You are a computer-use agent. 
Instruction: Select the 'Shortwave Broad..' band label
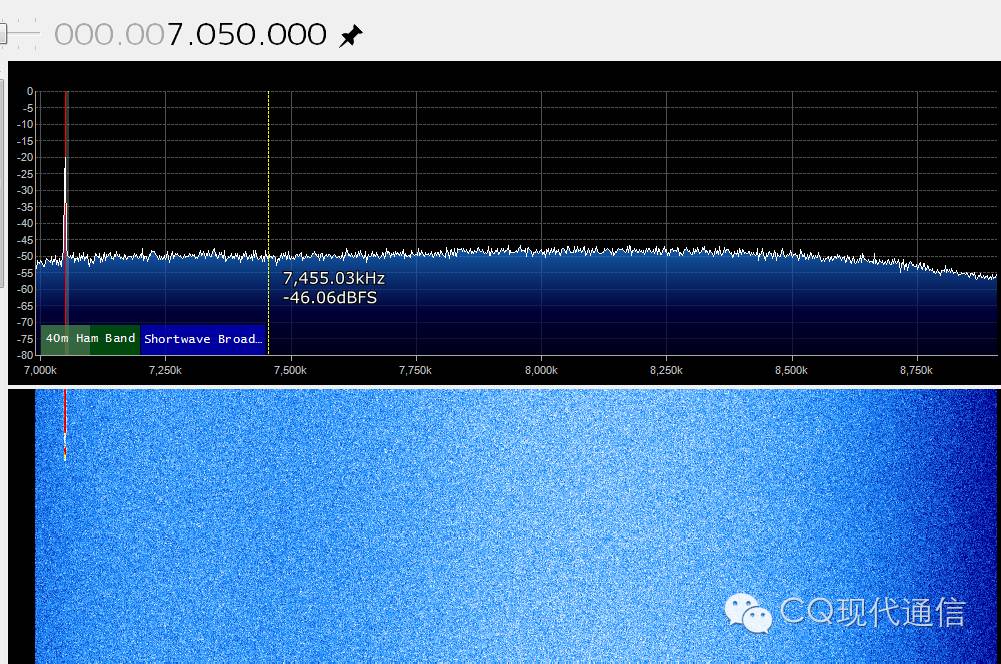(203, 339)
